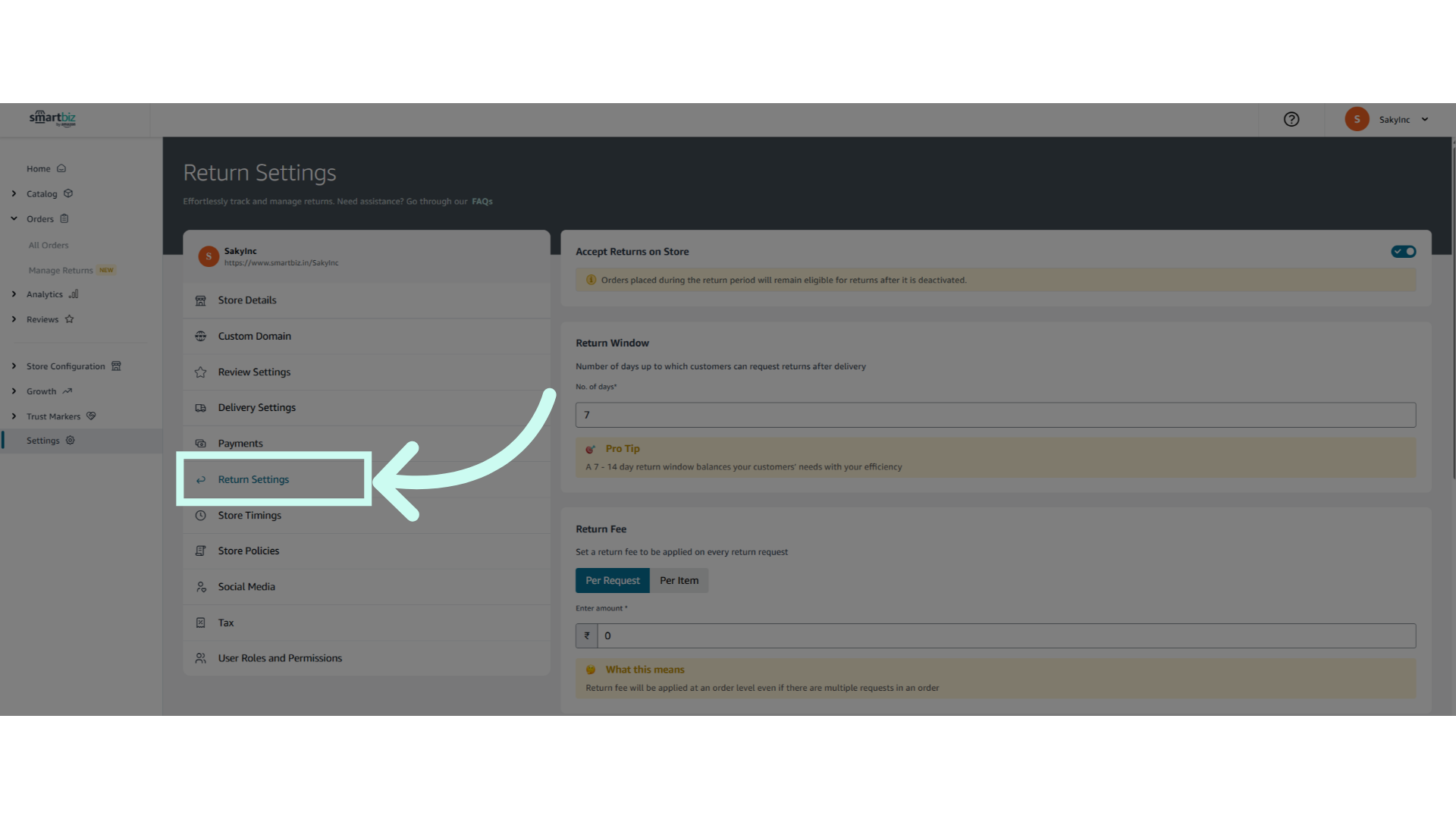Go to Home in sidebar
Image resolution: width=1456 pixels, height=819 pixels.
click(39, 168)
